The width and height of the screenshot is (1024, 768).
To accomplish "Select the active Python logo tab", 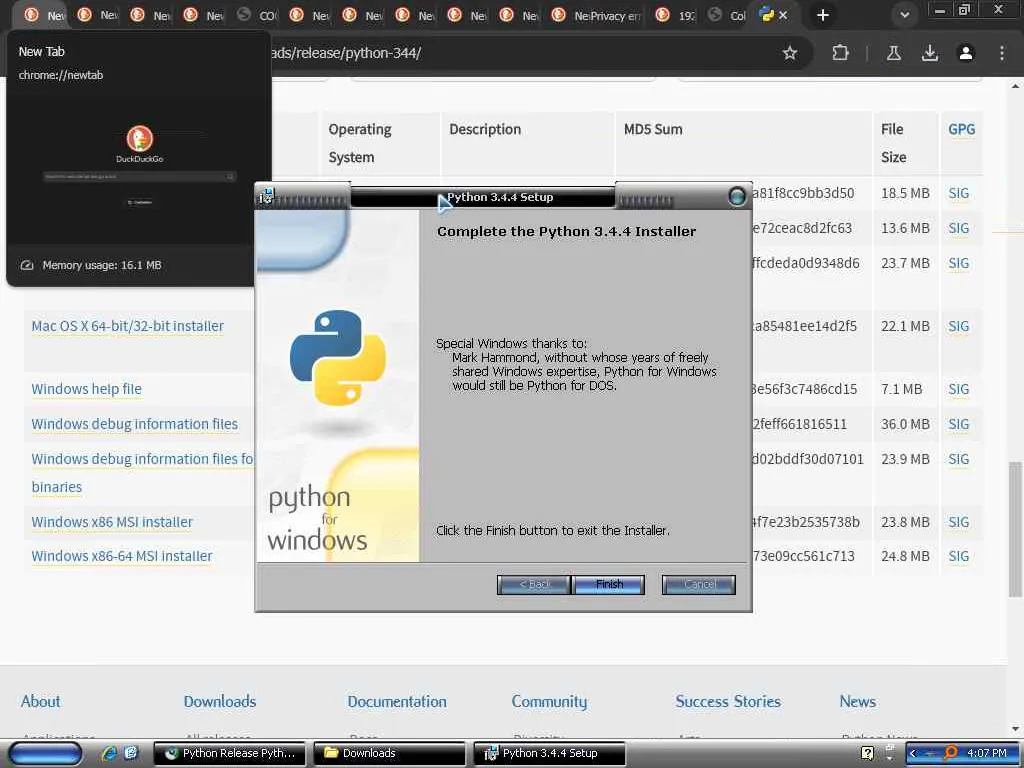I will coord(767,15).
